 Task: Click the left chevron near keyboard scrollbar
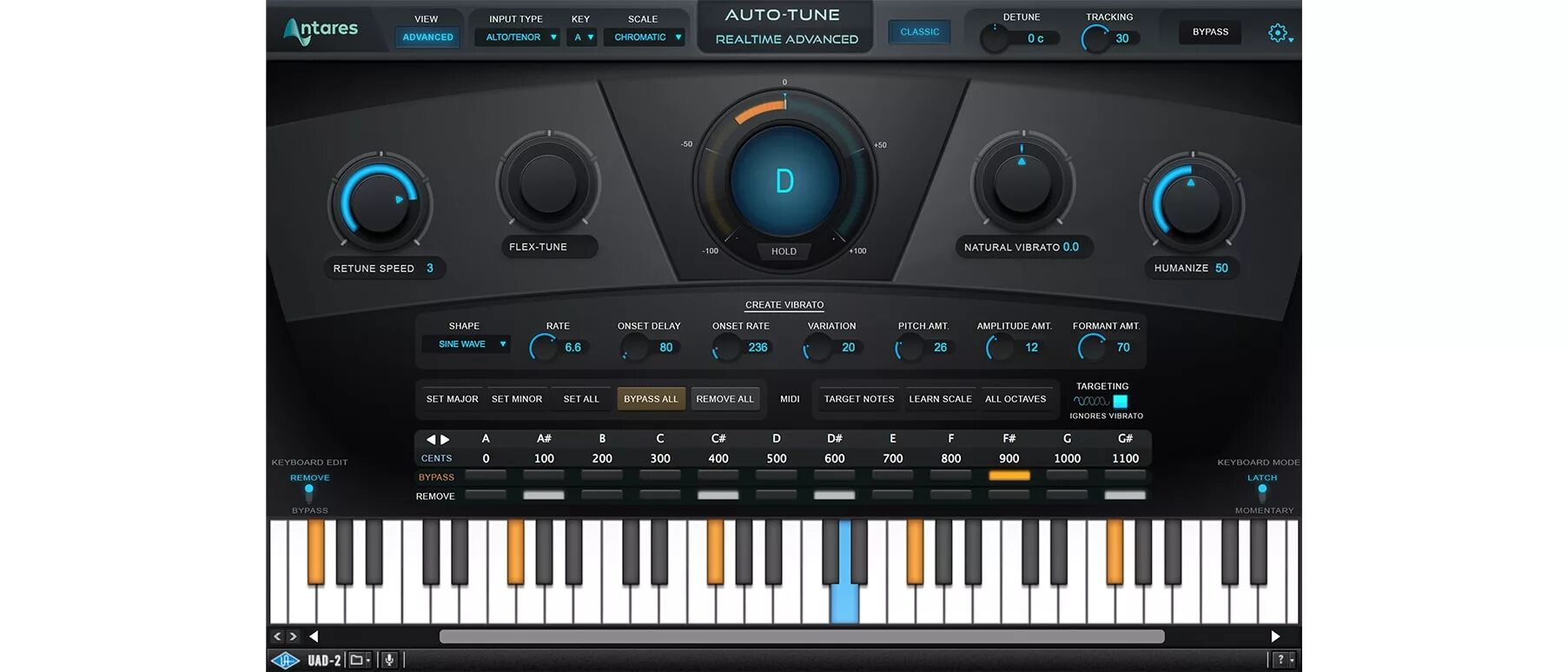pos(277,636)
